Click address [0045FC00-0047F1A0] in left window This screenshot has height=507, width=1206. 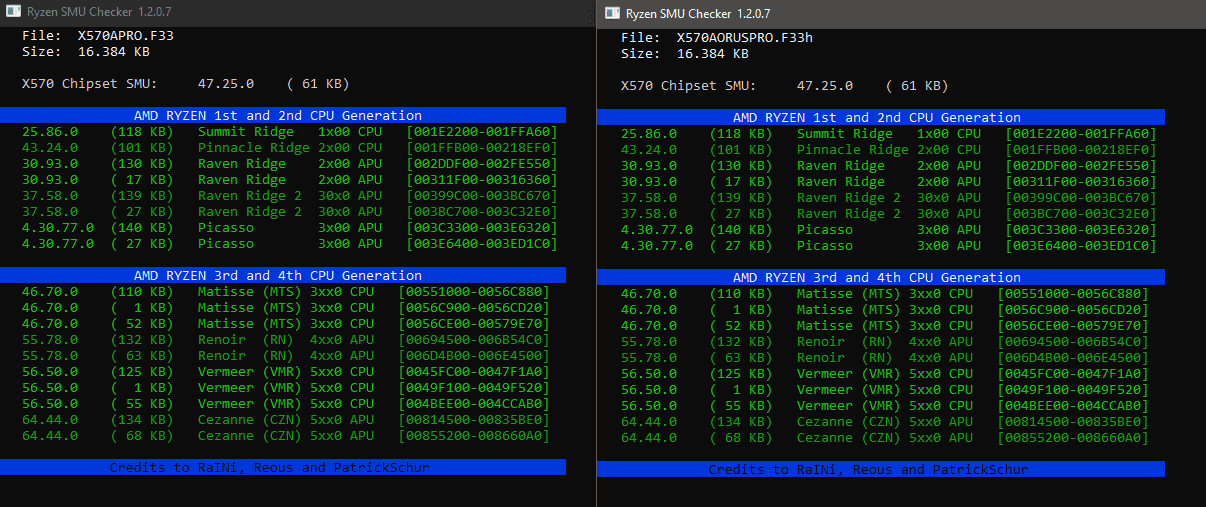point(474,372)
